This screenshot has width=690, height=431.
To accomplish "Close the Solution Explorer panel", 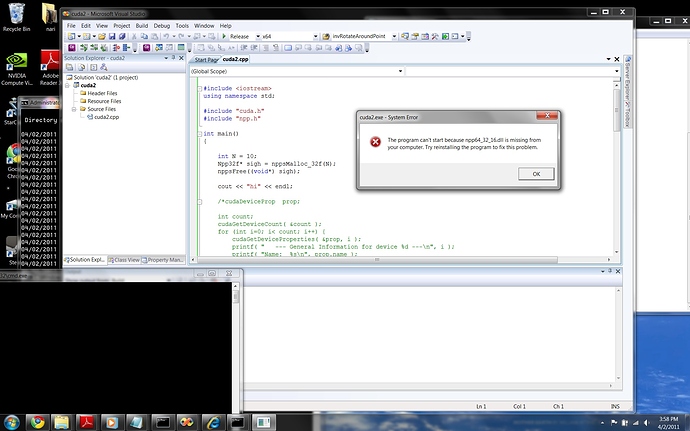I will (181, 58).
